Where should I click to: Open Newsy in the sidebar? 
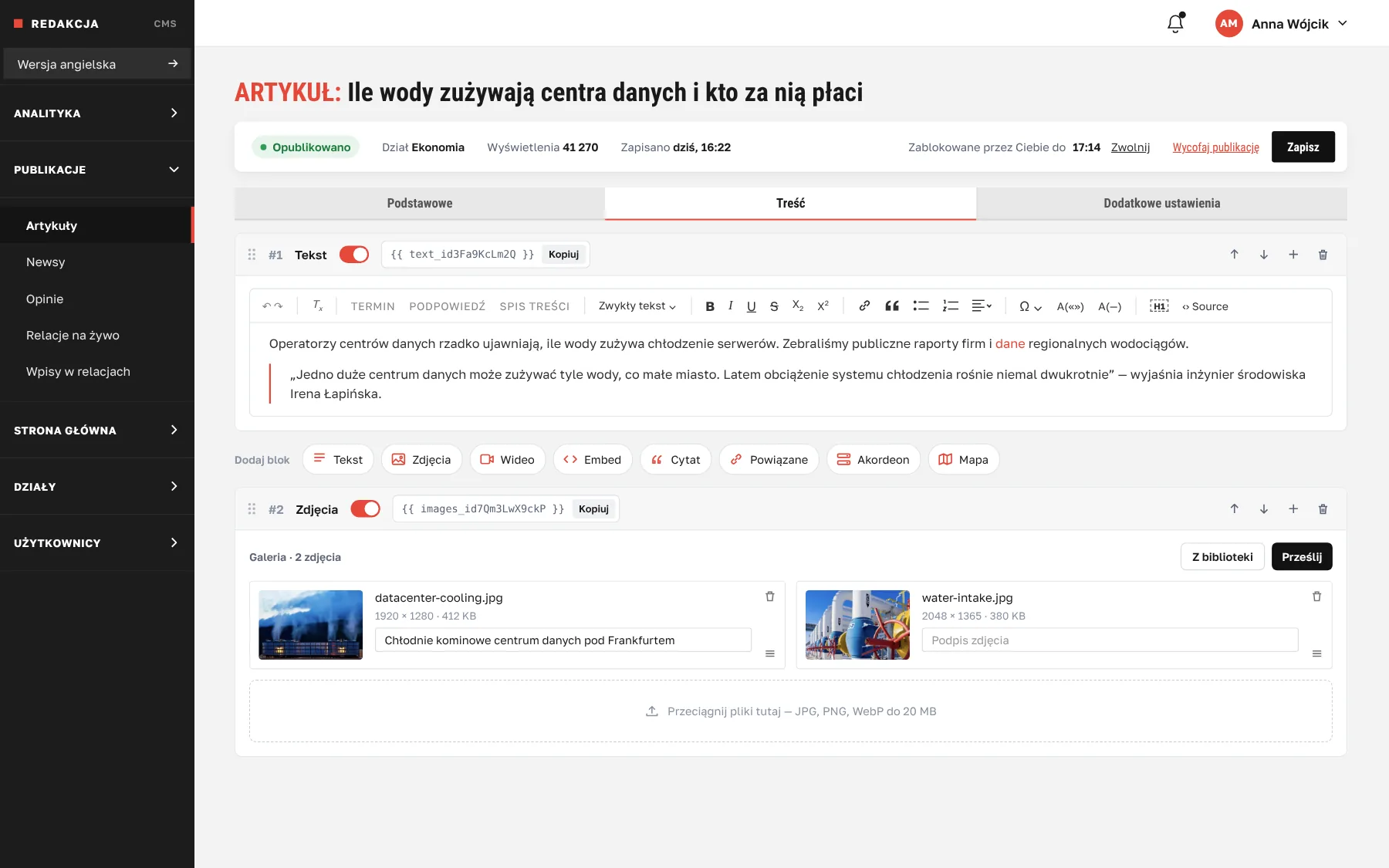96,262
